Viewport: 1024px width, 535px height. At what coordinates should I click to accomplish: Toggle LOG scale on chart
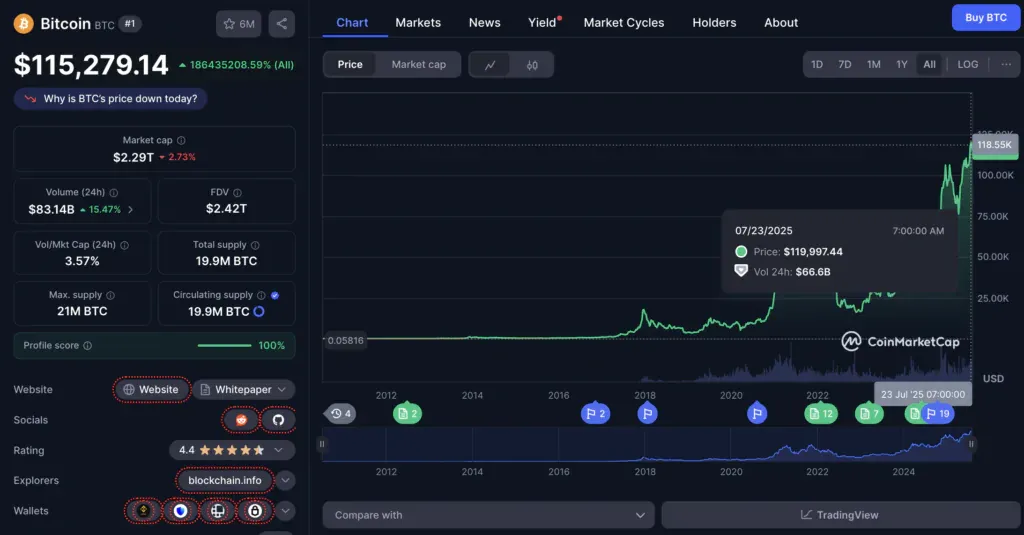pos(968,64)
